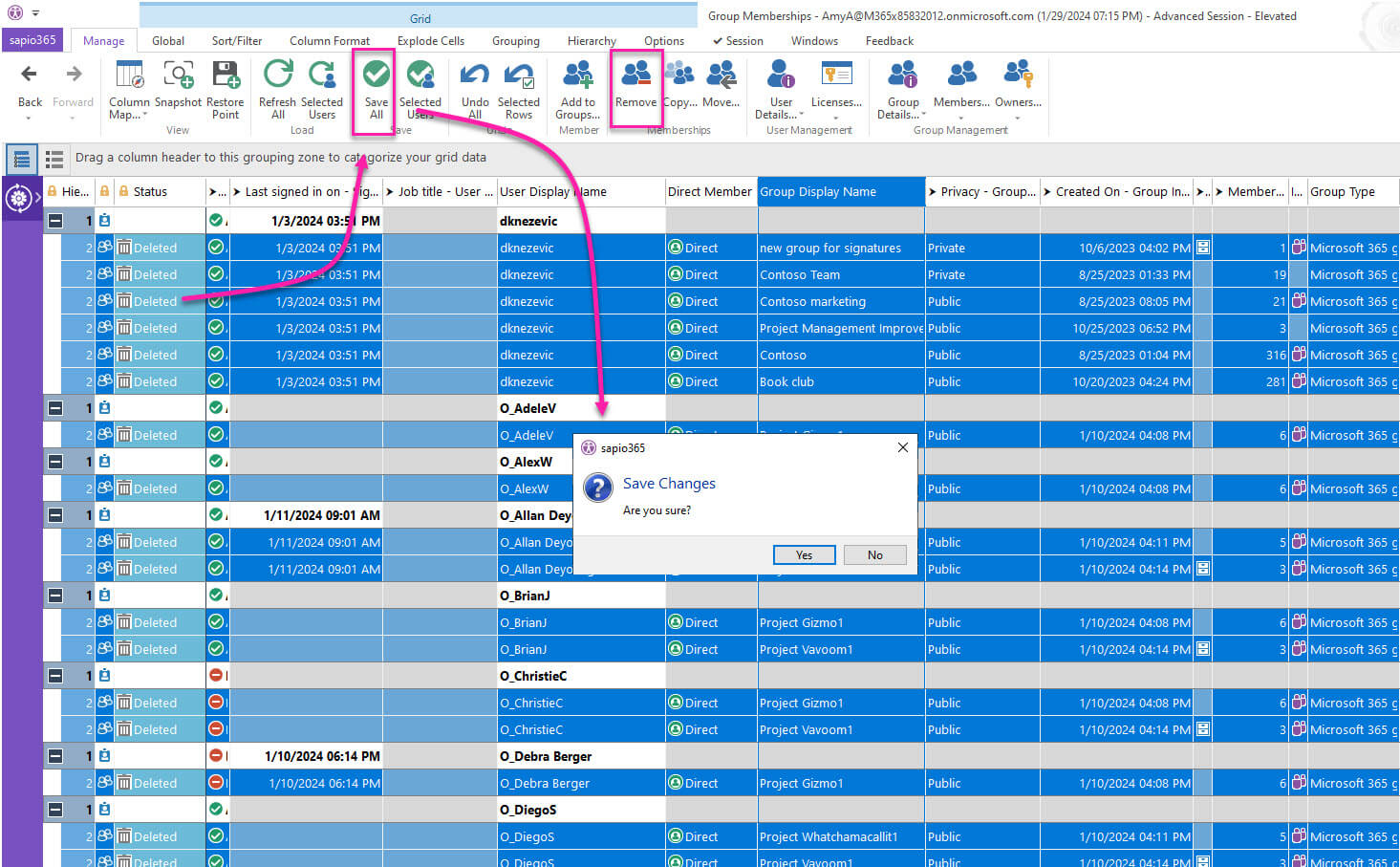This screenshot has width=1400, height=867.
Task: Click Refresh All icon
Action: (278, 75)
